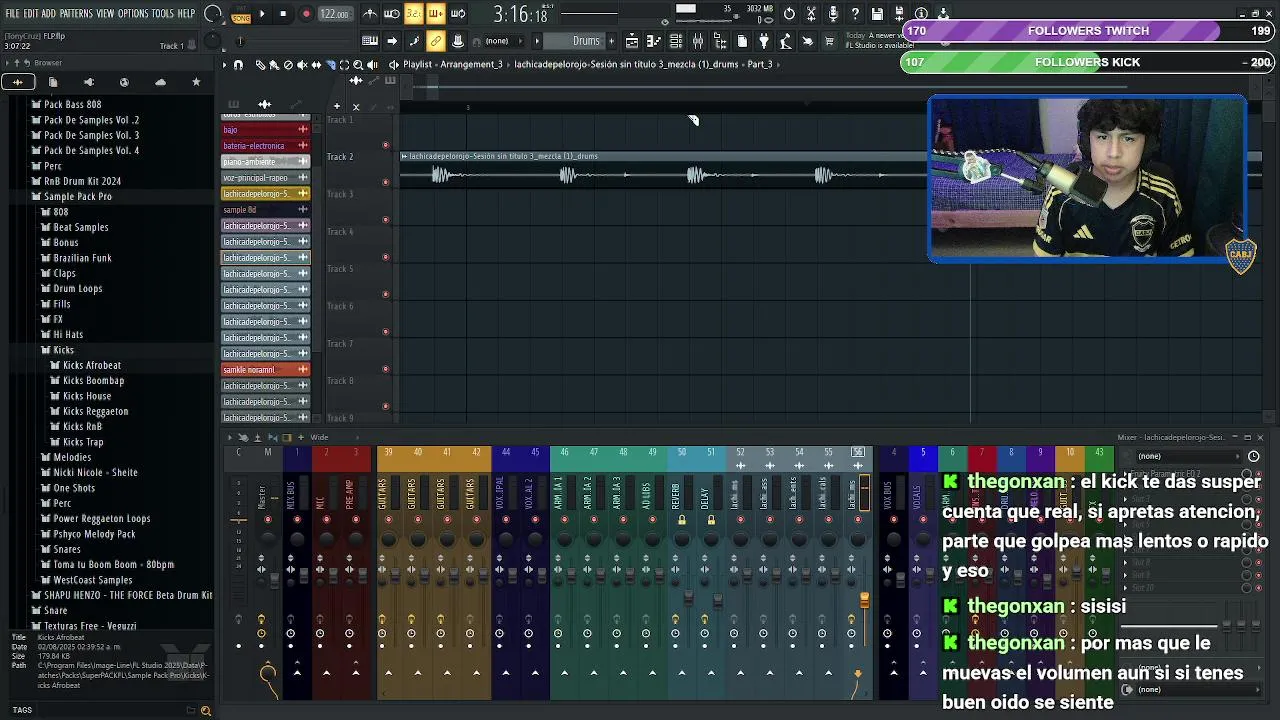Select the 'bateria-electronica' clip in picker
The image size is (1280, 720).
265,146
